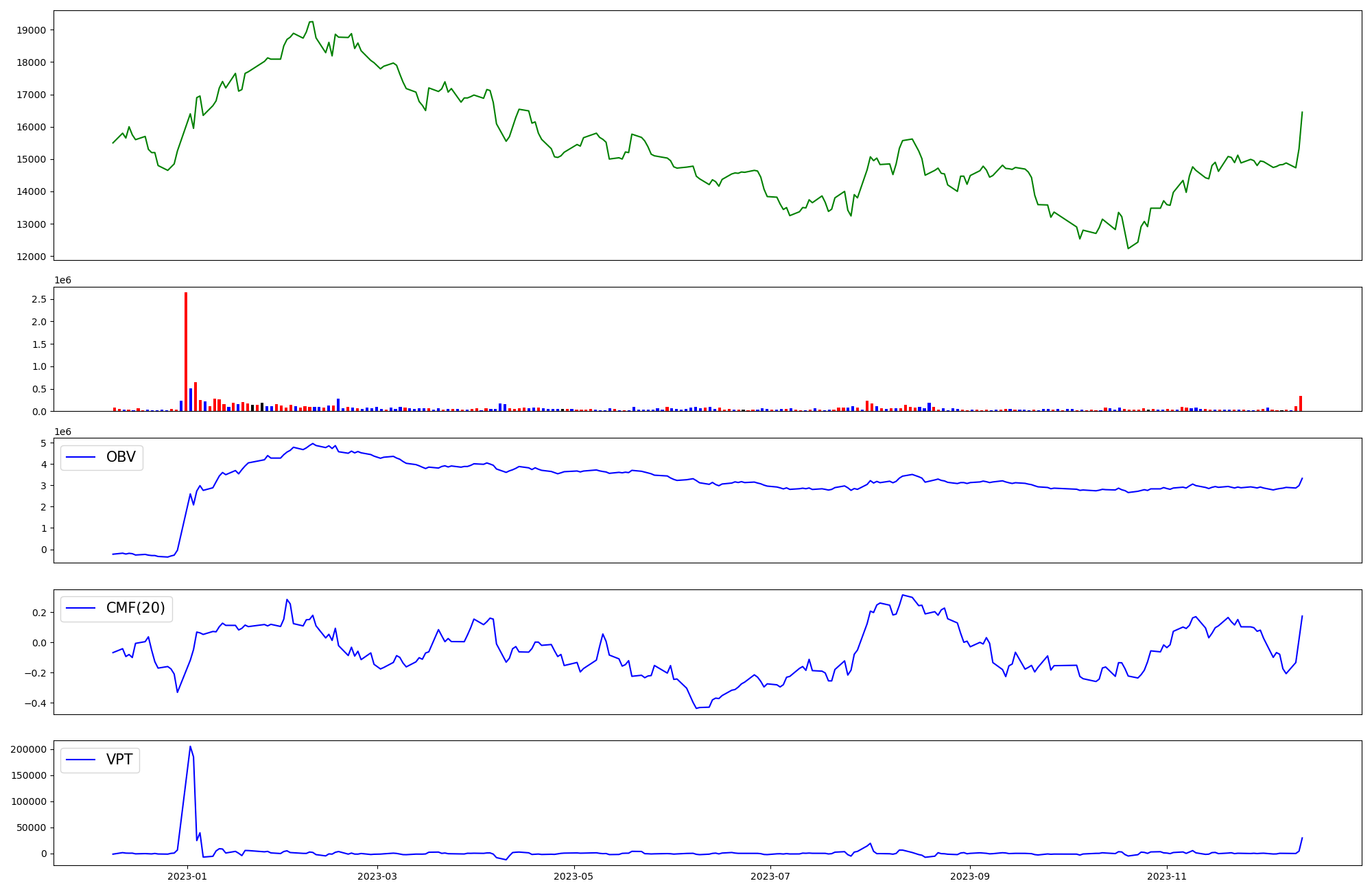1372x892 pixels.
Task: Click the 2023-03 x-axis date label
Action: click(377, 876)
